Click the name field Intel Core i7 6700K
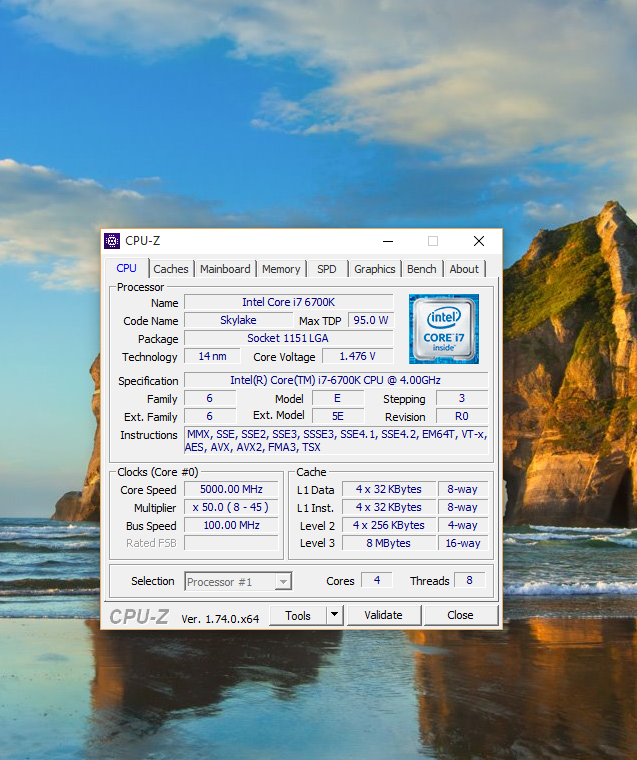The width and height of the screenshot is (637, 760). (288, 302)
